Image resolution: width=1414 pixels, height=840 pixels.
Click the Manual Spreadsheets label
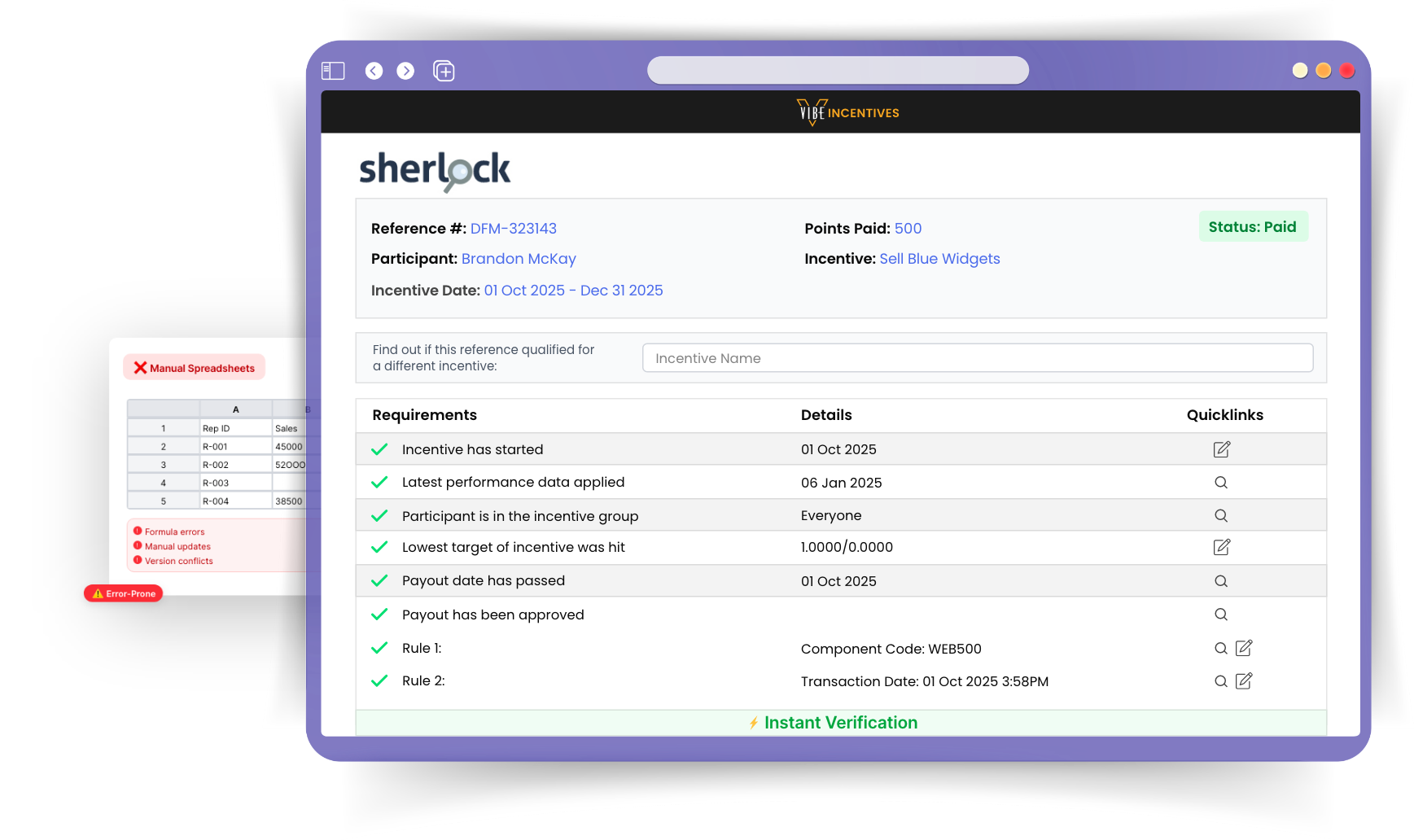(x=195, y=368)
